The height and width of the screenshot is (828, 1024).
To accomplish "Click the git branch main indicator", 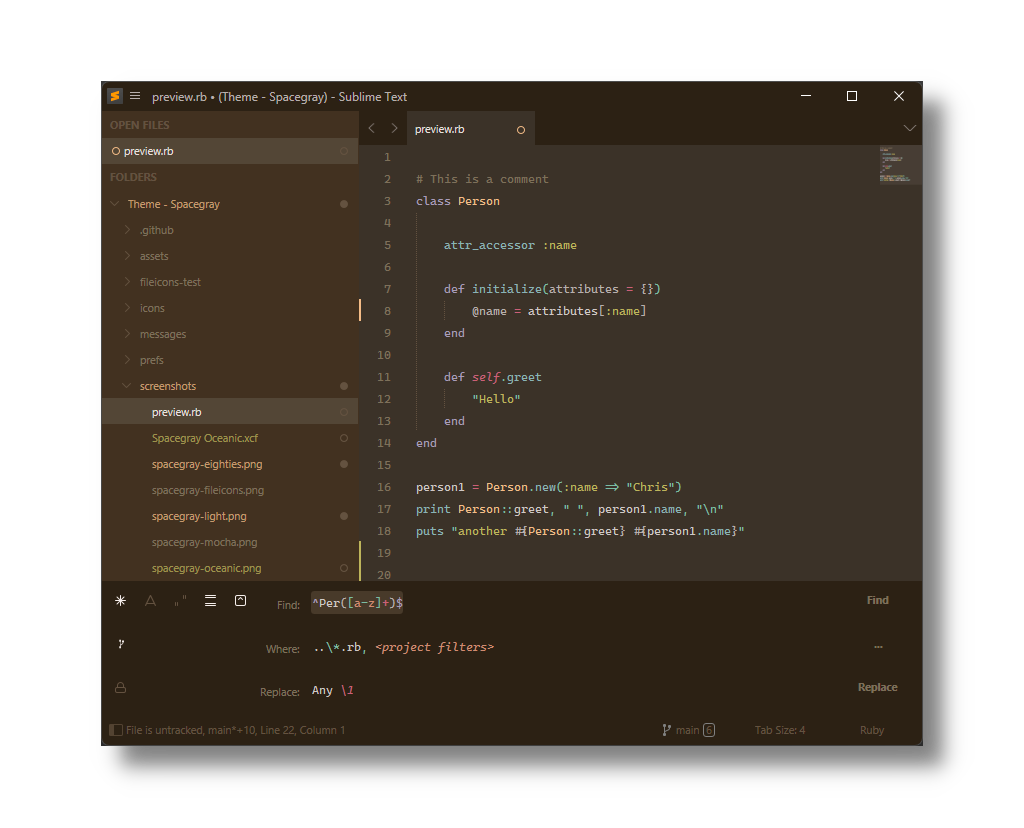I will [688, 730].
